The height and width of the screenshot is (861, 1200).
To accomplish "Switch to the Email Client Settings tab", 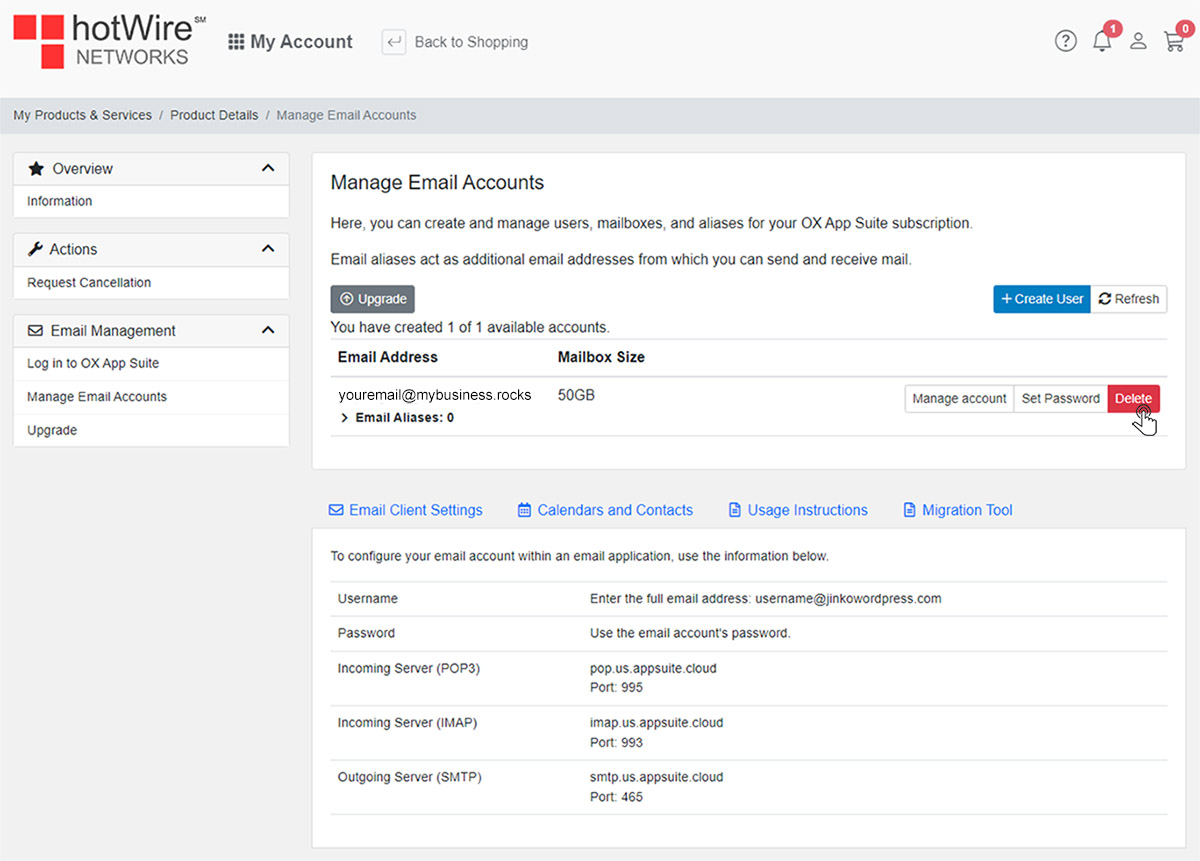I will click(x=405, y=510).
